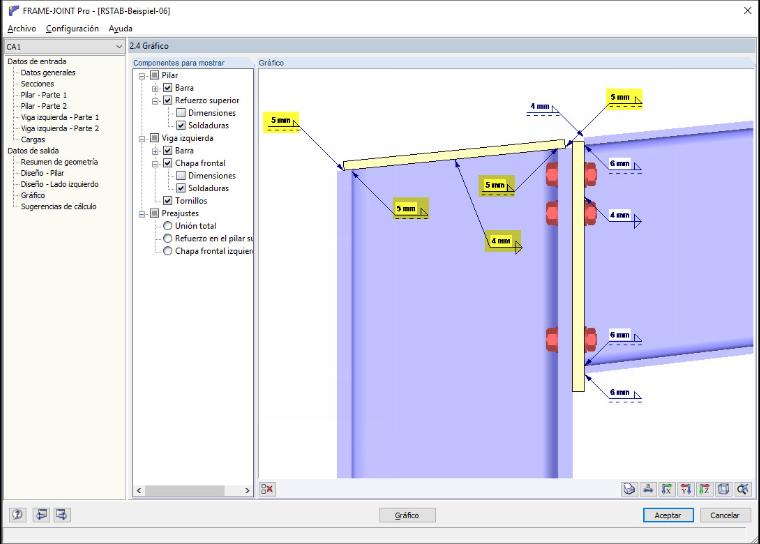Click the zoom all magnifier icon
This screenshot has width=760, height=544.
pos(743,489)
